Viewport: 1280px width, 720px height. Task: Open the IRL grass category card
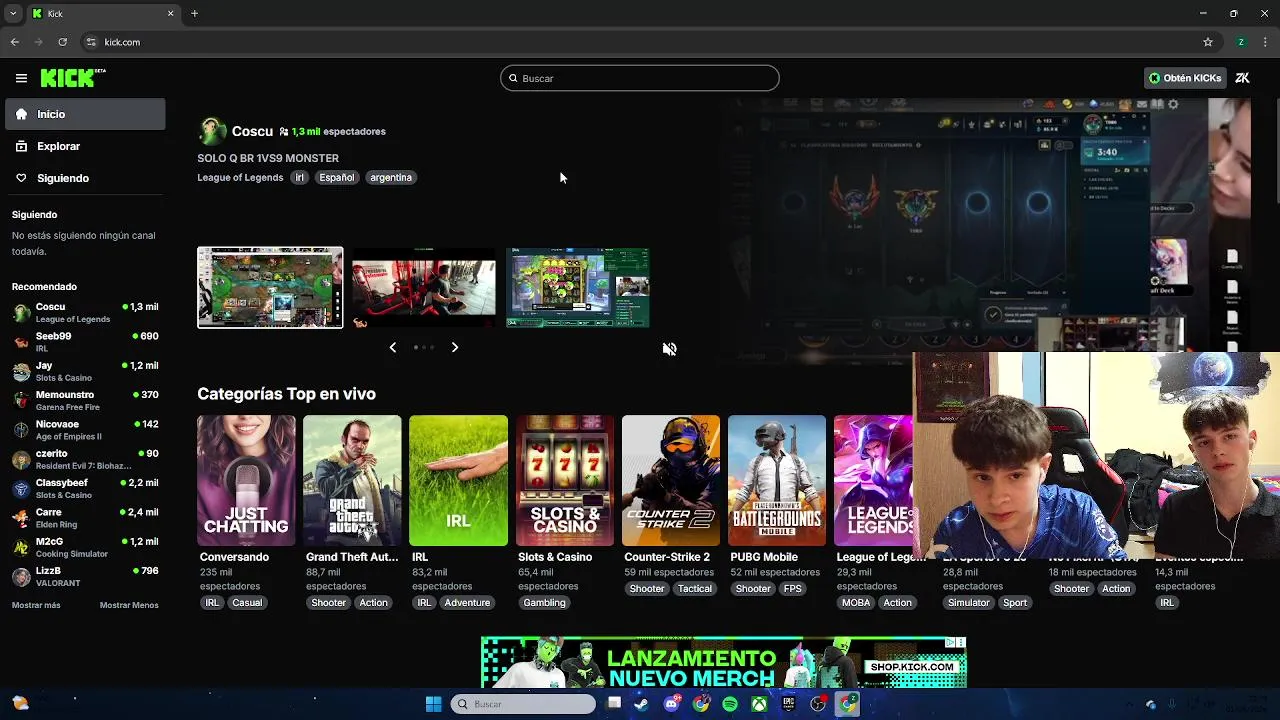(458, 480)
